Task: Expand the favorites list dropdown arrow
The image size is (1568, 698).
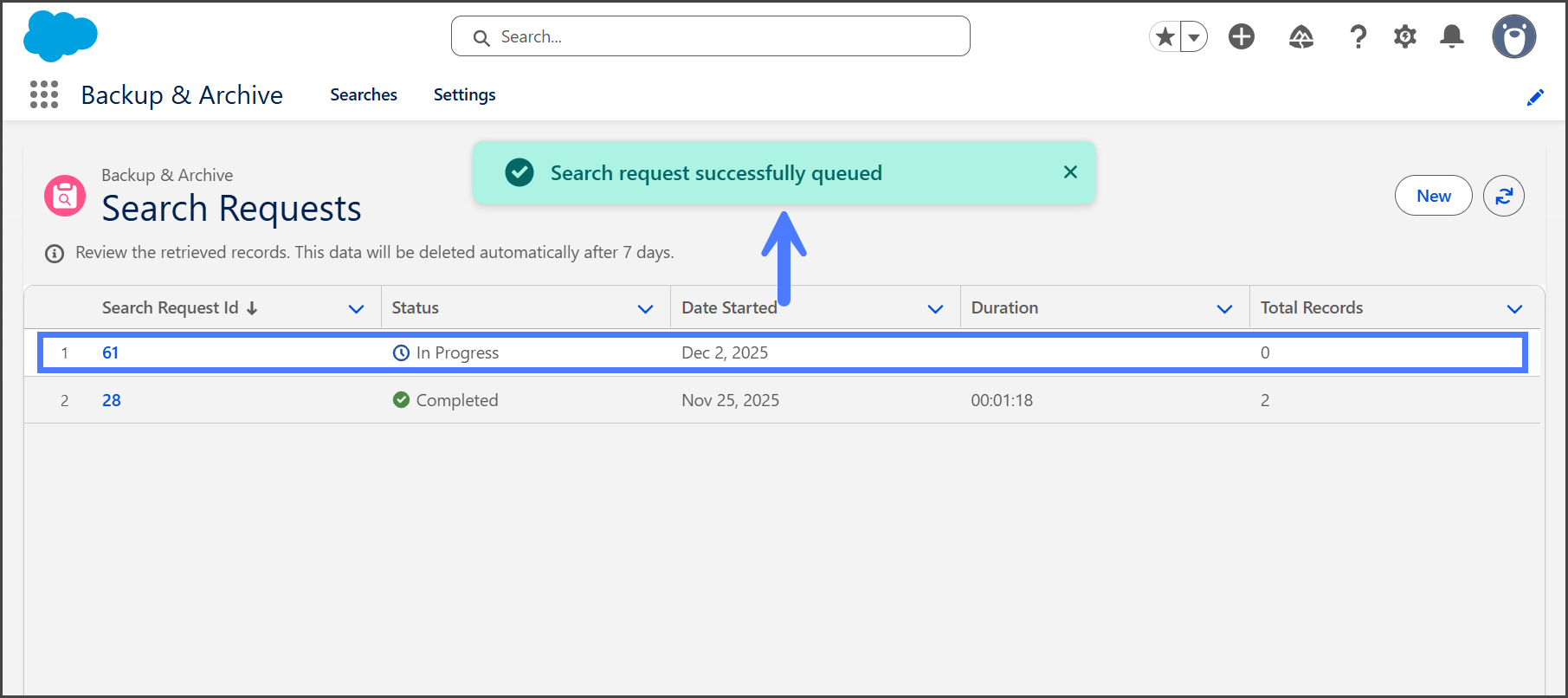Action: pyautogui.click(x=1194, y=36)
